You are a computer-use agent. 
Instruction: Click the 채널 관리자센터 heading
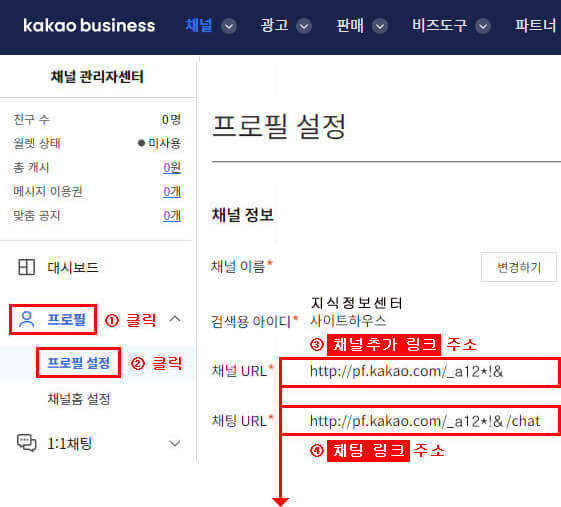tap(97, 77)
